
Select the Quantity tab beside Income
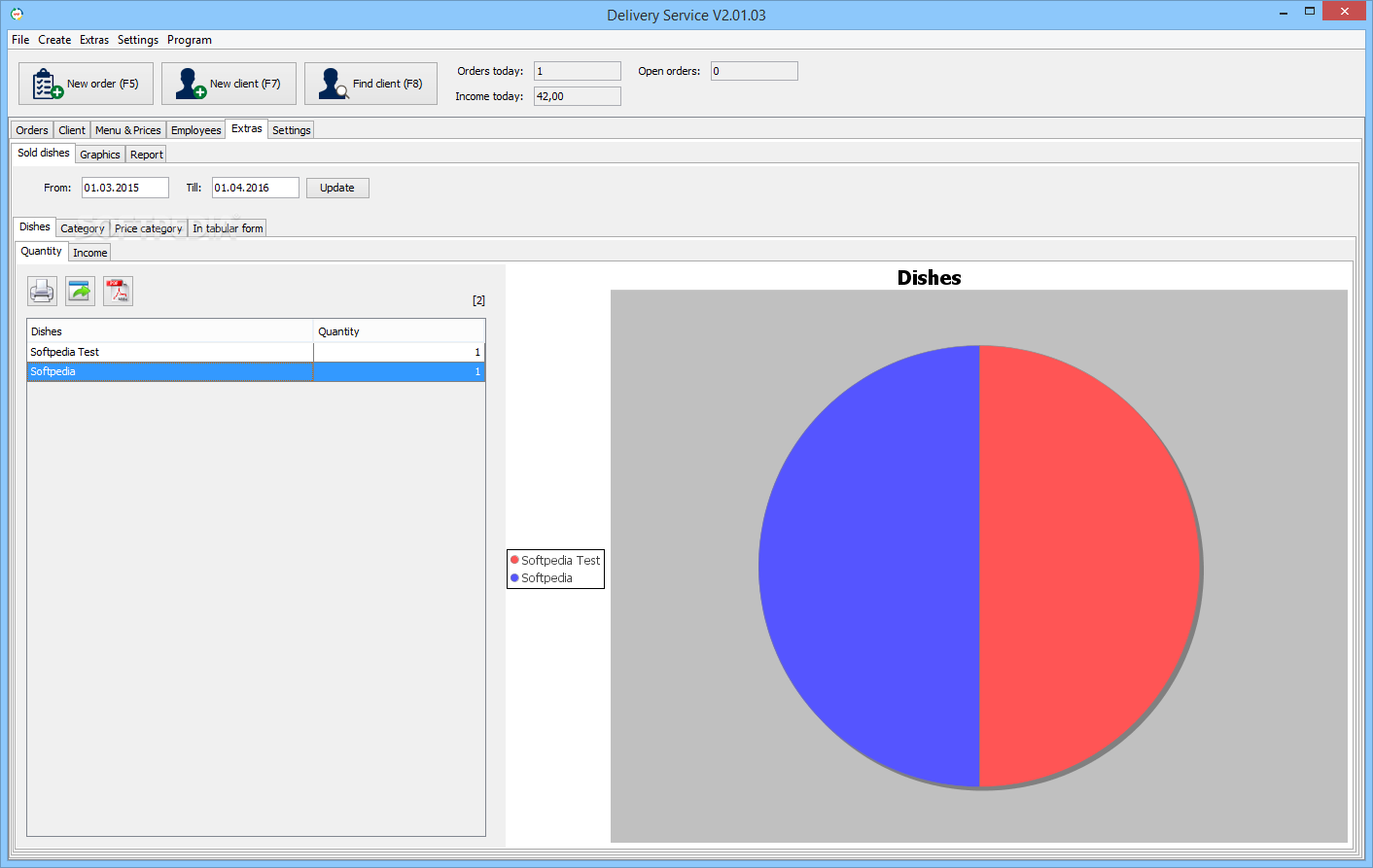42,251
